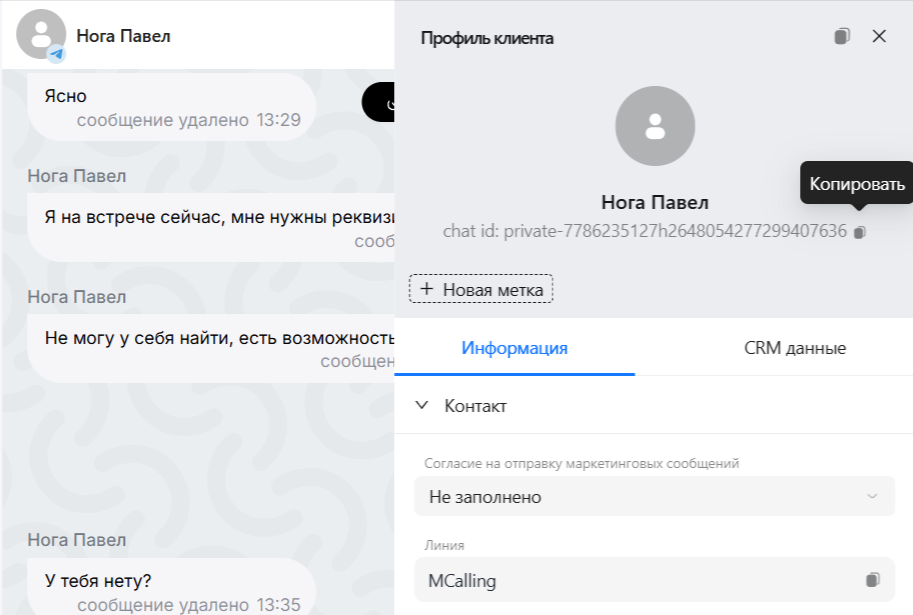Close the Профиль клиента panel
This screenshot has width=913, height=615.
879,37
